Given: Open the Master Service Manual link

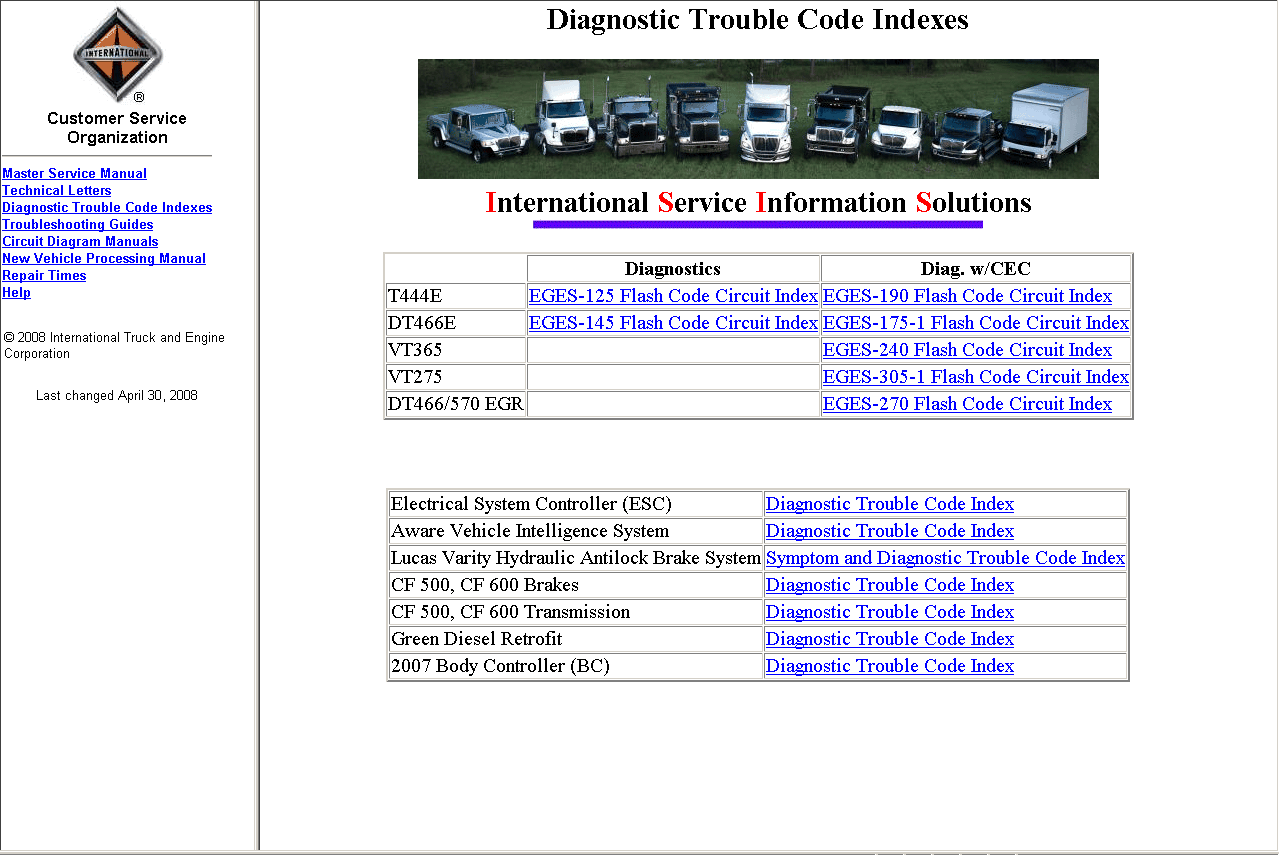Looking at the screenshot, I should tap(74, 174).
